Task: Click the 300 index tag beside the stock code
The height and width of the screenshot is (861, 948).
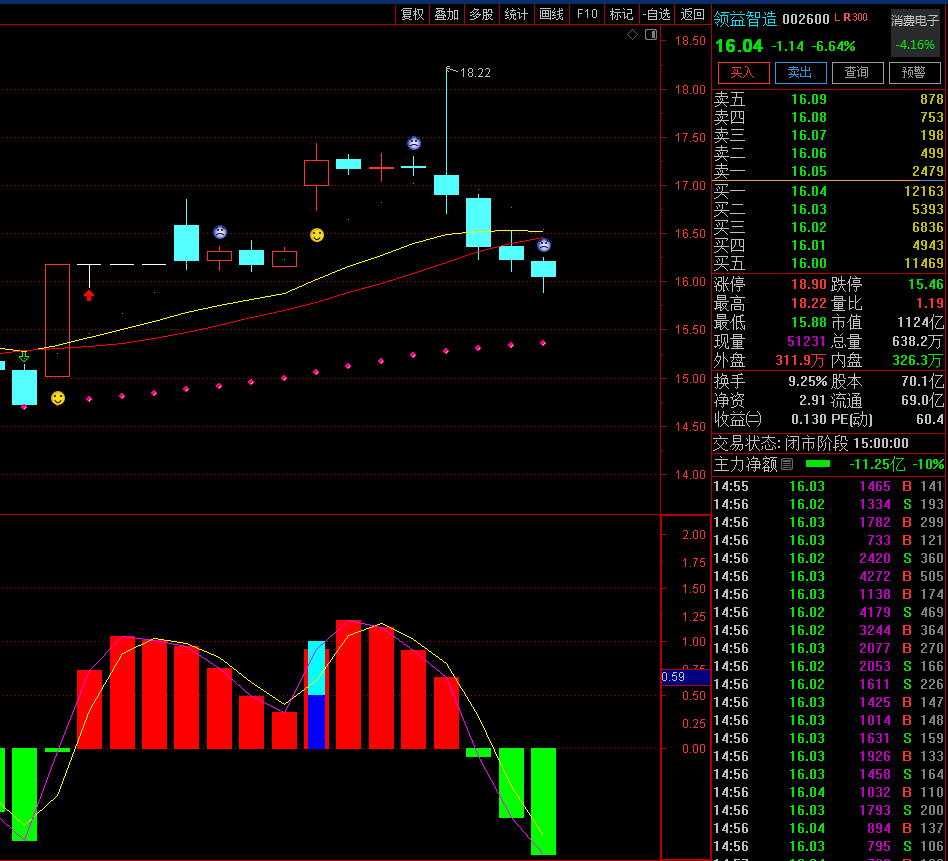Action: point(860,18)
